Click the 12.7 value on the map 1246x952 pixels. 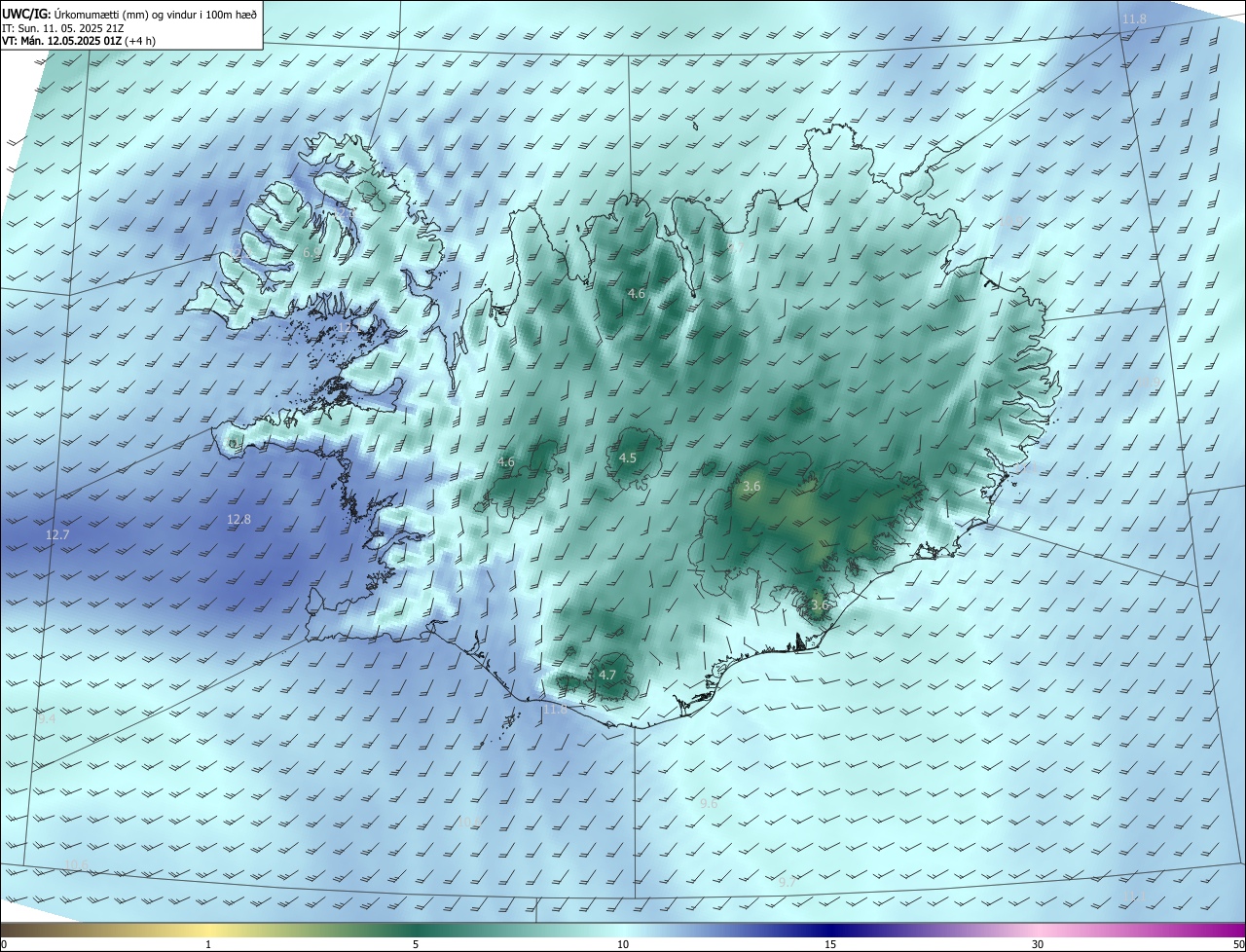click(57, 535)
